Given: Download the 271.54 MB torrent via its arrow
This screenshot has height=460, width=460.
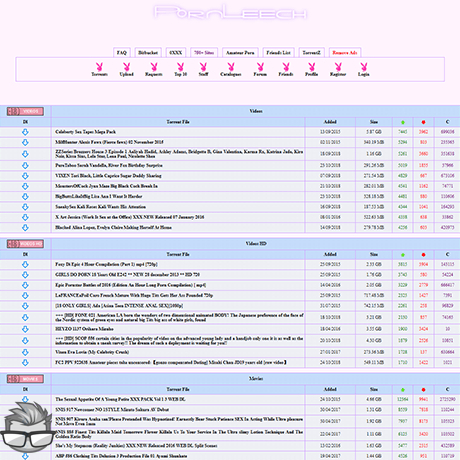Looking at the screenshot, I should (25, 176).
